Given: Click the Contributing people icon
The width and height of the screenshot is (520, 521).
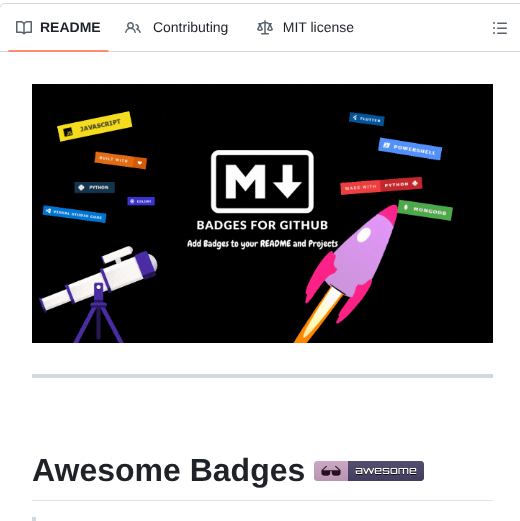Looking at the screenshot, I should point(133,28).
